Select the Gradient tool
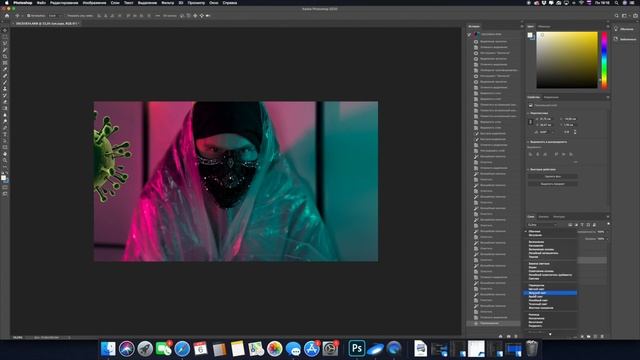640x360 pixels. (5, 108)
